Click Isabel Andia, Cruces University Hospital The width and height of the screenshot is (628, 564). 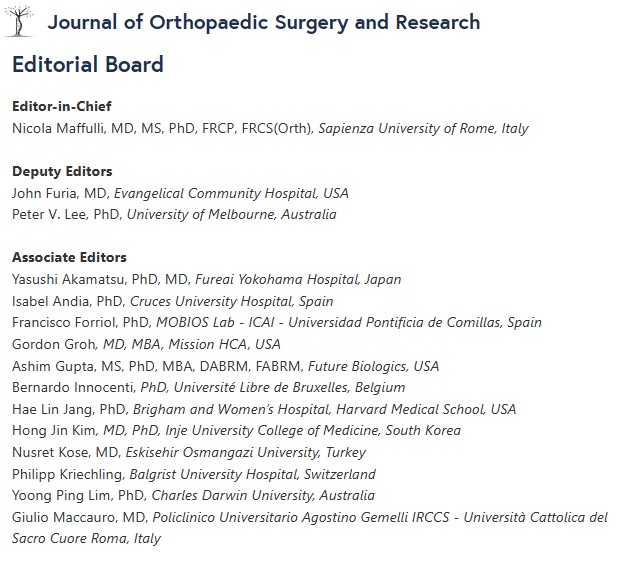pos(173,301)
